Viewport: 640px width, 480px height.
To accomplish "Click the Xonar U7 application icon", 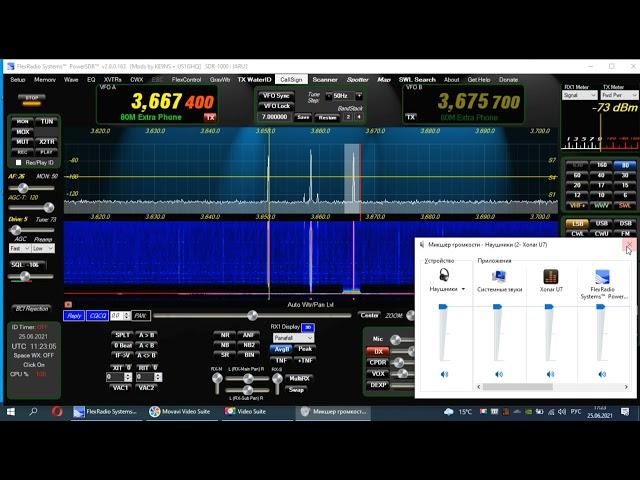I will point(551,276).
